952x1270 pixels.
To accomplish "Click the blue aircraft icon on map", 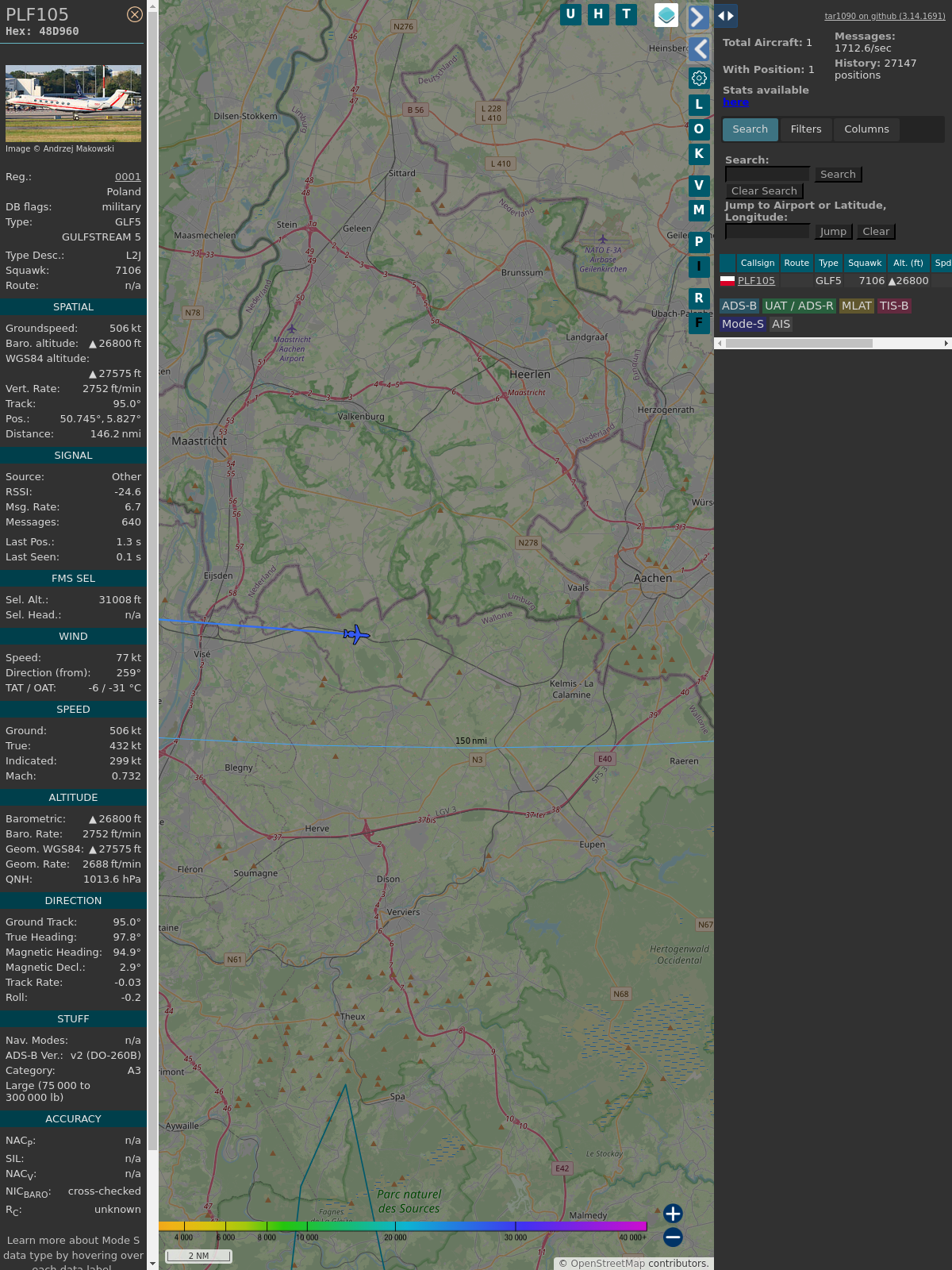I will (356, 634).
